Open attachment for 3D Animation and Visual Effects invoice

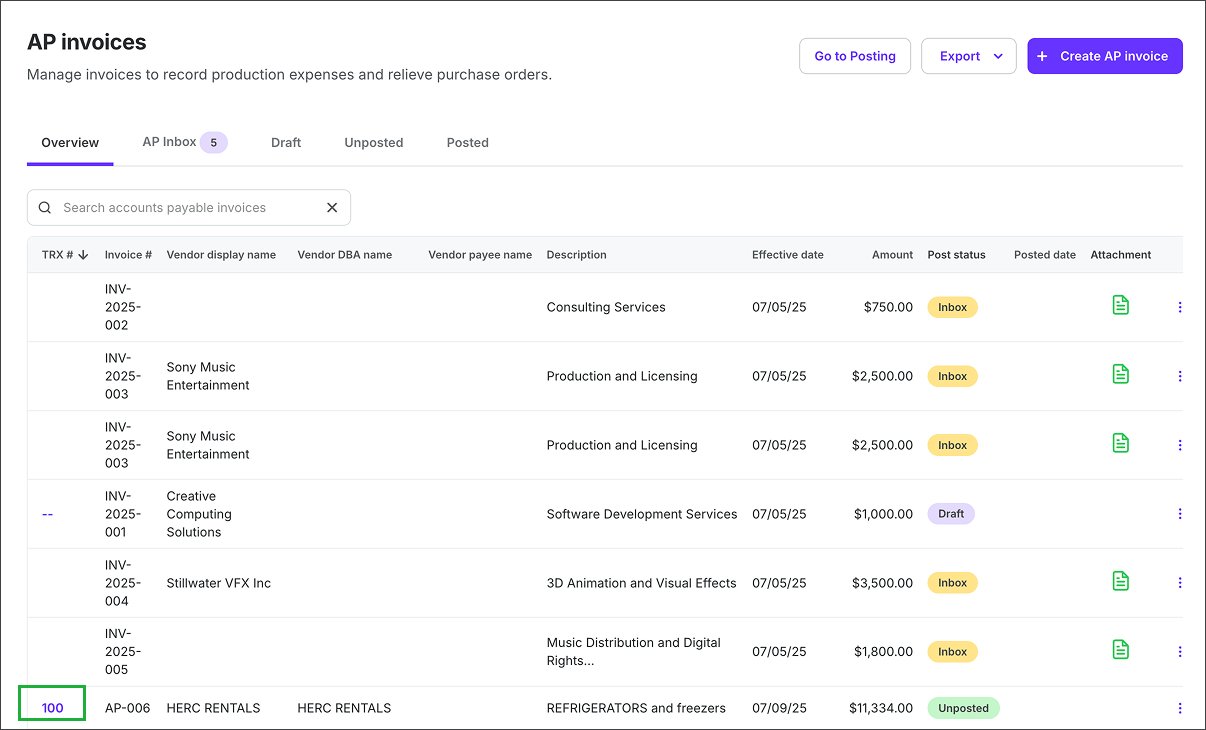[1120, 581]
